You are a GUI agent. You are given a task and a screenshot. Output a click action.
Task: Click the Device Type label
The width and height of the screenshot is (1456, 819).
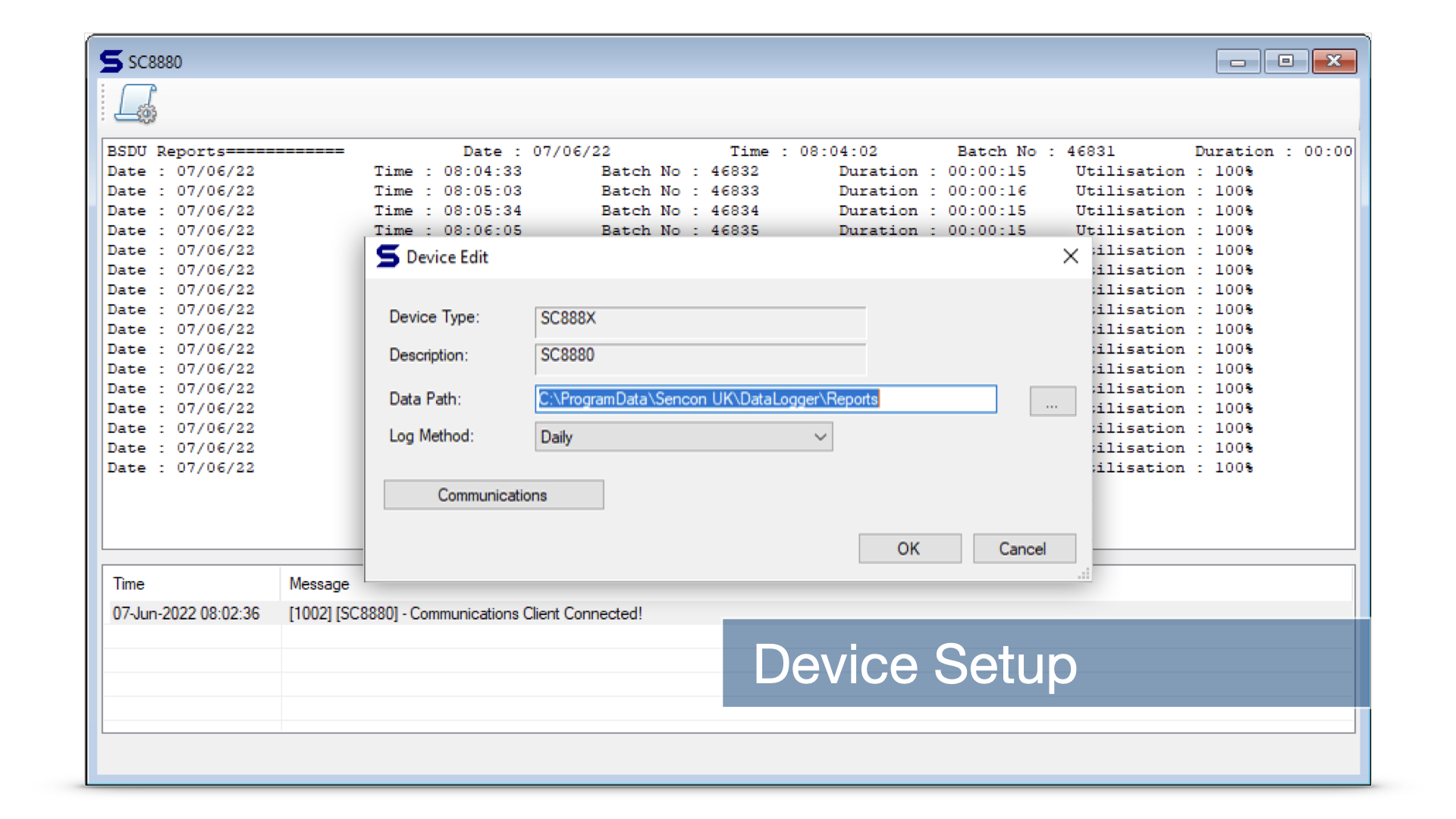pyautogui.click(x=435, y=317)
